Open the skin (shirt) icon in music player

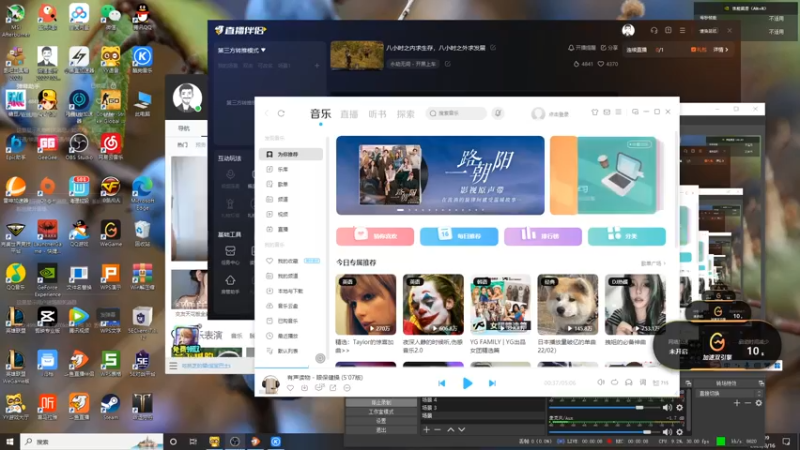[594, 112]
